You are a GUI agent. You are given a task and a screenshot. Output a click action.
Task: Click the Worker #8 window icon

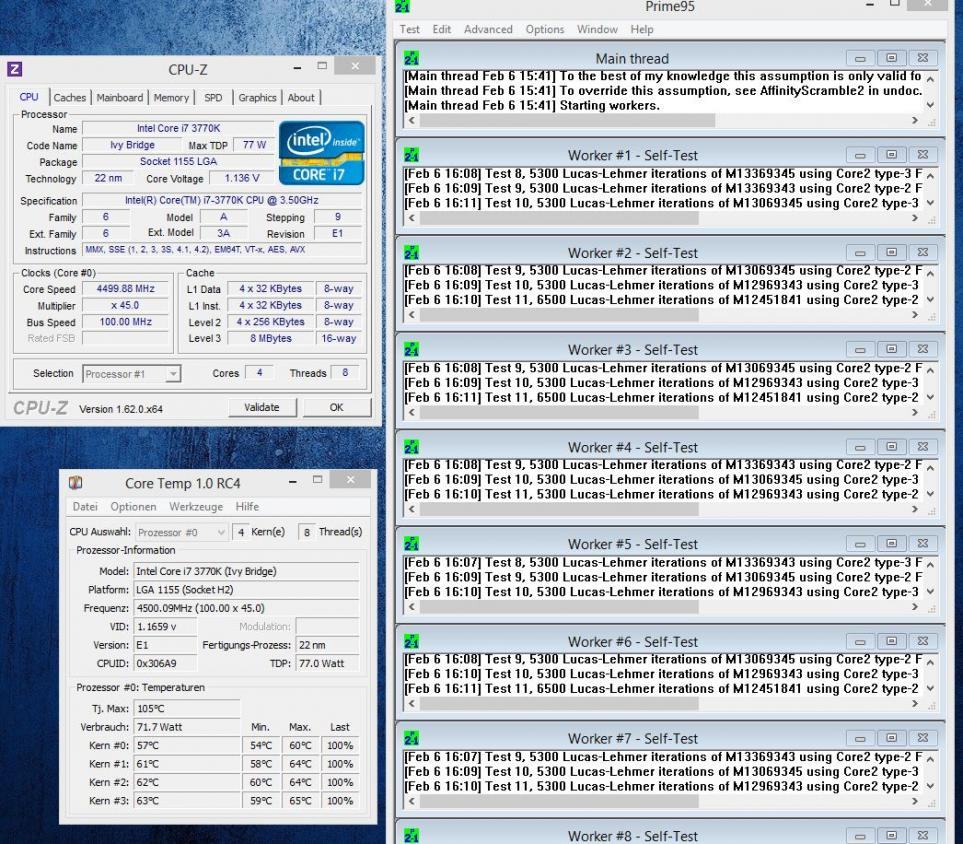411,835
